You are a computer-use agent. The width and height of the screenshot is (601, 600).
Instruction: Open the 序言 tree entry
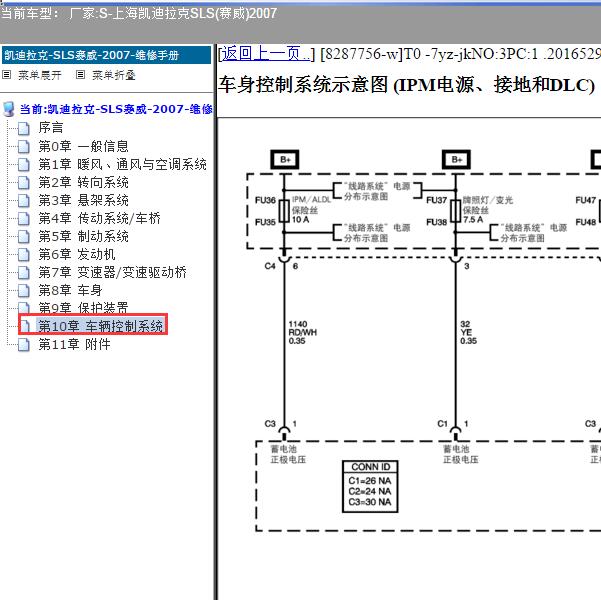pyautogui.click(x=51, y=128)
